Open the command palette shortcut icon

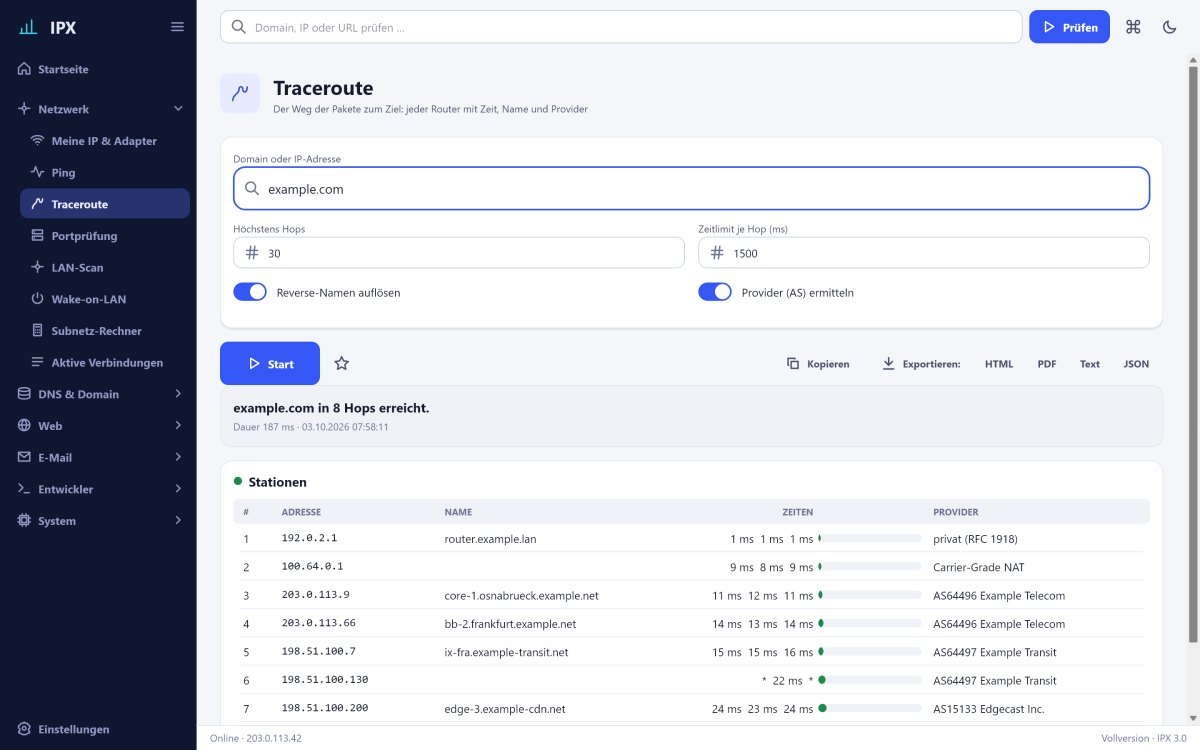(x=1133, y=27)
